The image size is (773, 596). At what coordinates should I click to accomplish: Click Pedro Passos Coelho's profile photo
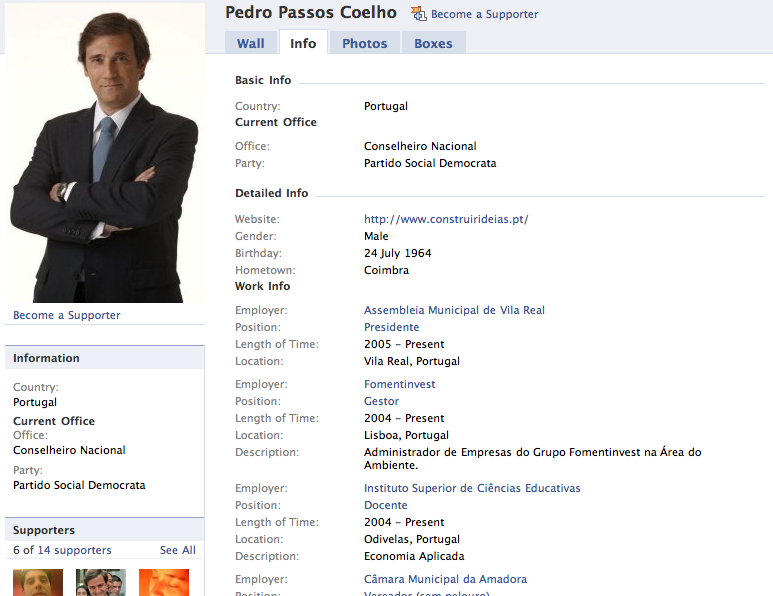[x=105, y=153]
